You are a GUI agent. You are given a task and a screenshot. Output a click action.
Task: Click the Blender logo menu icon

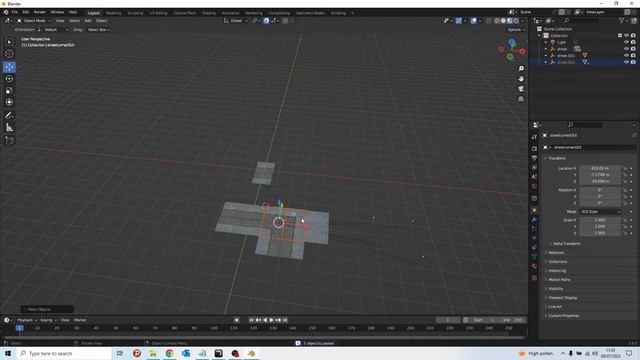(x=6, y=13)
